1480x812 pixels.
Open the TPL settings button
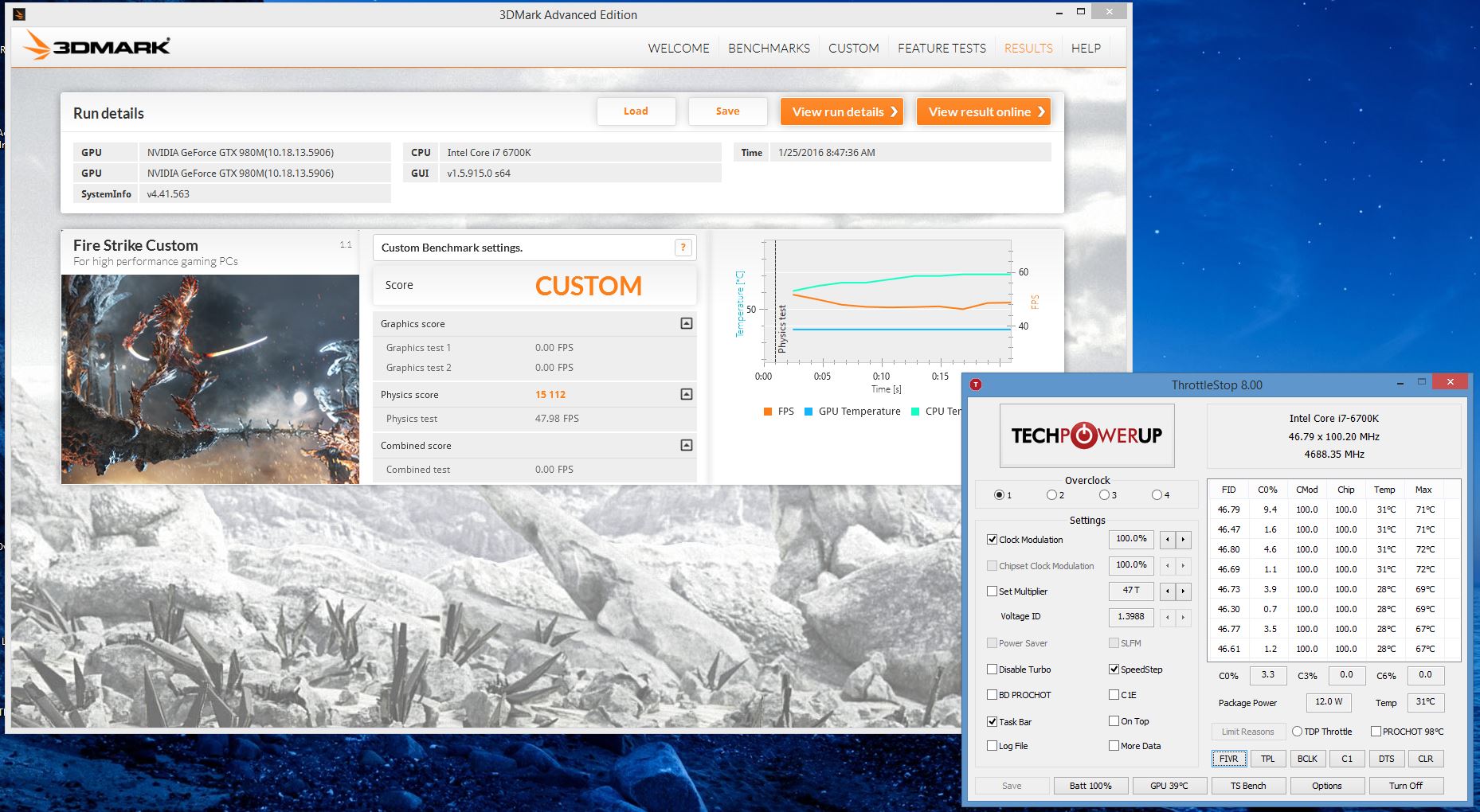[1268, 759]
